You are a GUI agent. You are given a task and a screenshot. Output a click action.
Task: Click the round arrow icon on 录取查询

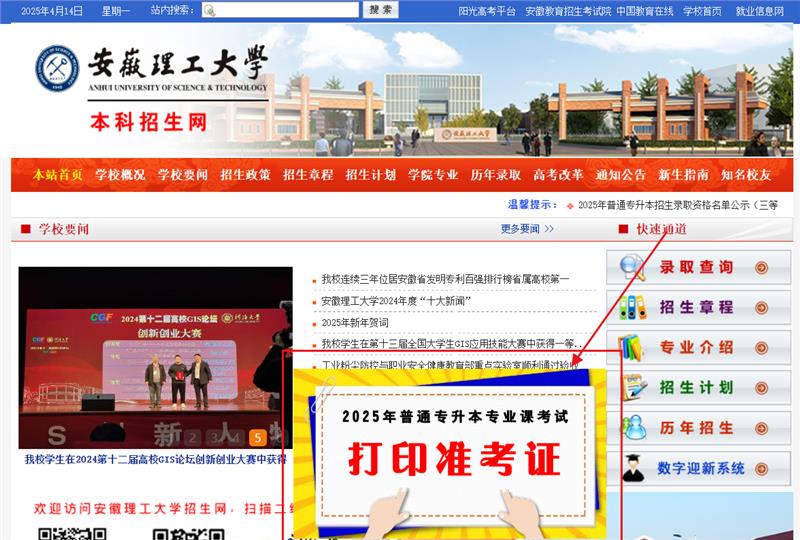coord(761,267)
